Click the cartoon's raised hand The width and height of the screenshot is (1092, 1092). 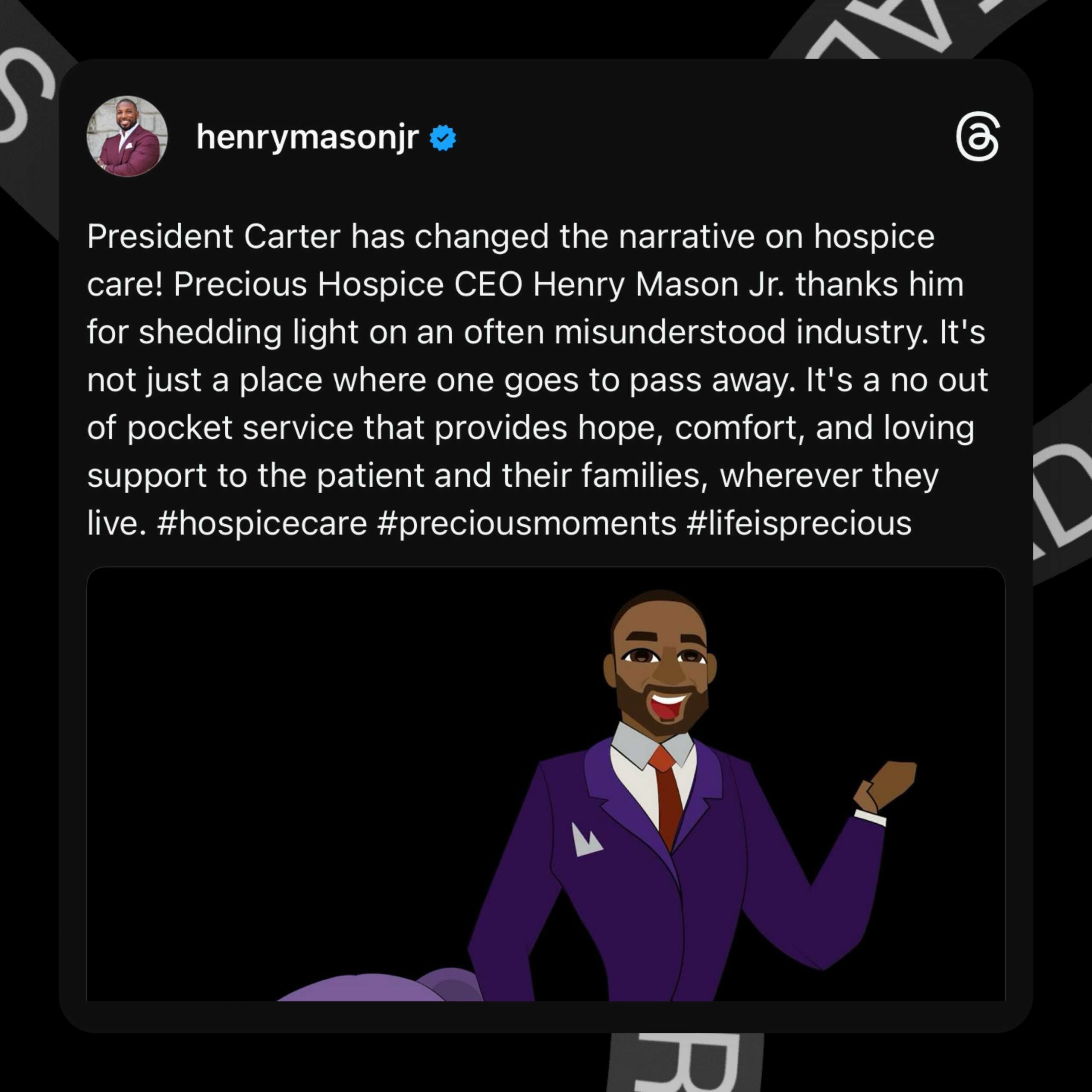pos(885,786)
